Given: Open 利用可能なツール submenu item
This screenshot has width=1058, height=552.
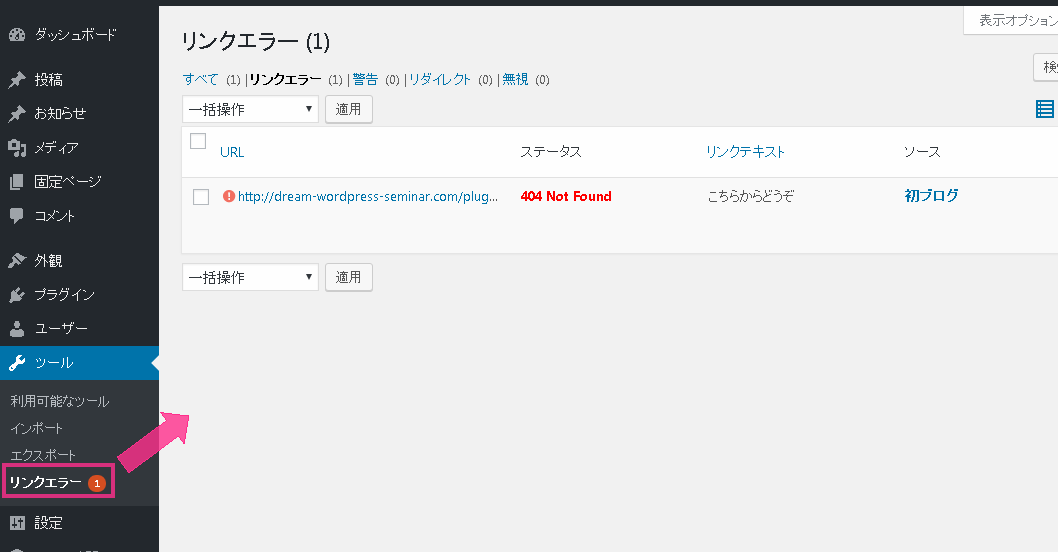Looking at the screenshot, I should pos(59,402).
